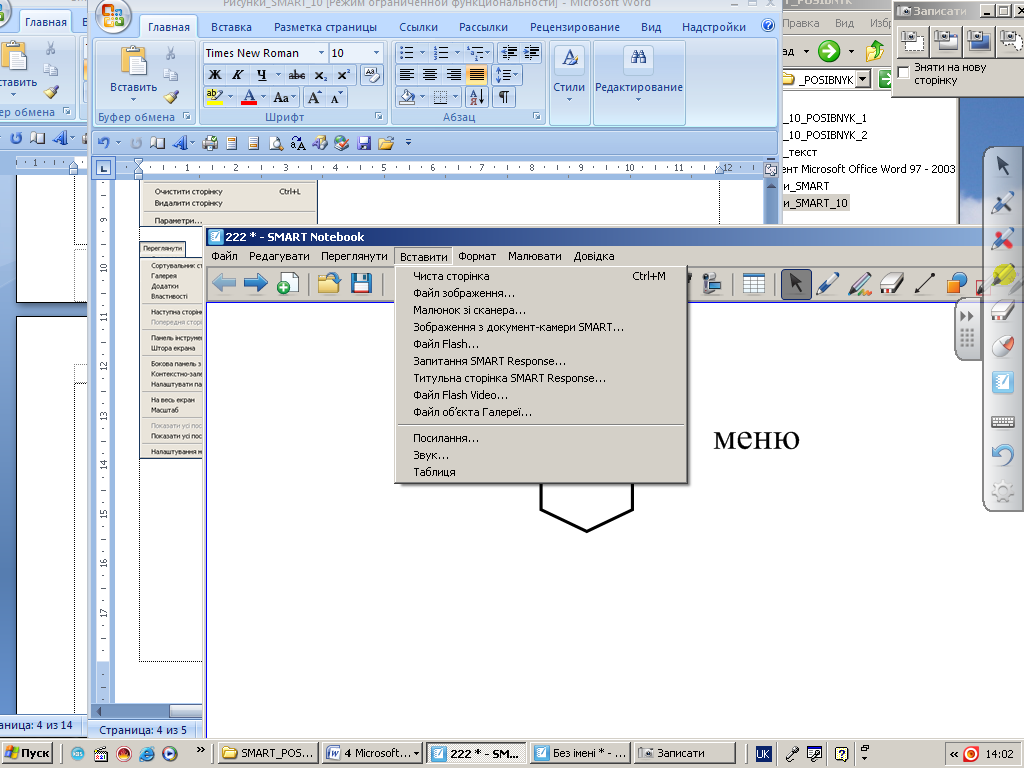Click the sort icon in Word paragraph group

click(x=477, y=97)
